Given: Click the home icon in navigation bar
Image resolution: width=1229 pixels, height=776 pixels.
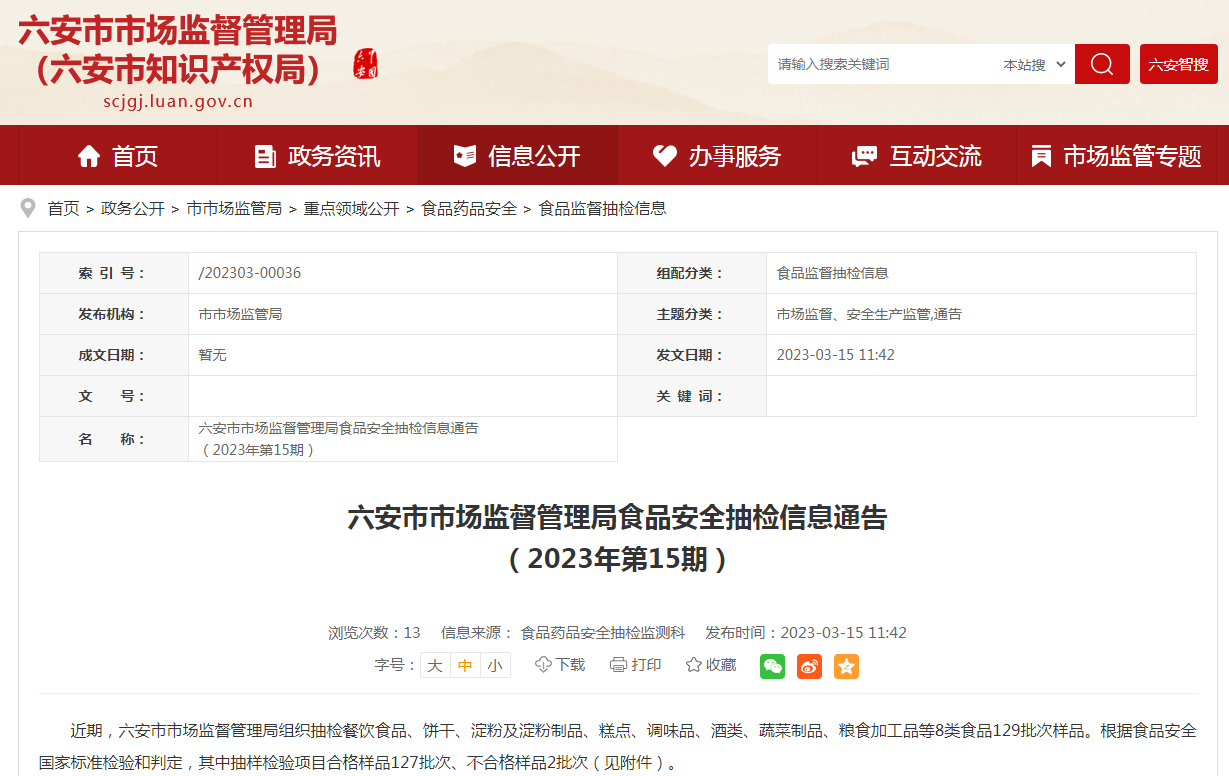Looking at the screenshot, I should tap(89, 156).
